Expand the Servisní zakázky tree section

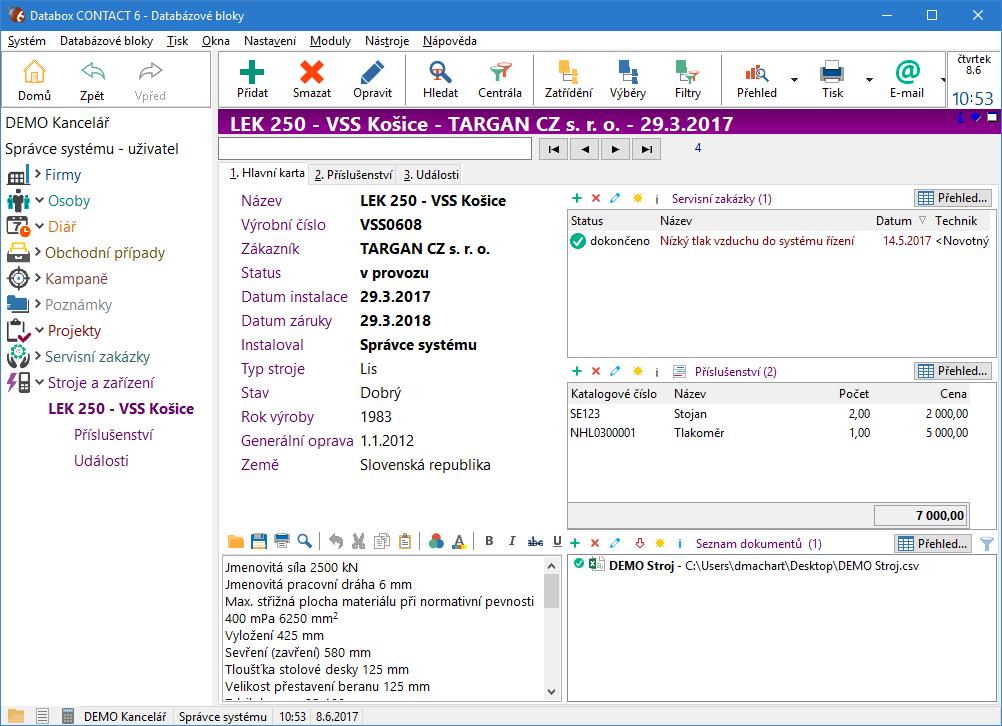(x=38, y=356)
